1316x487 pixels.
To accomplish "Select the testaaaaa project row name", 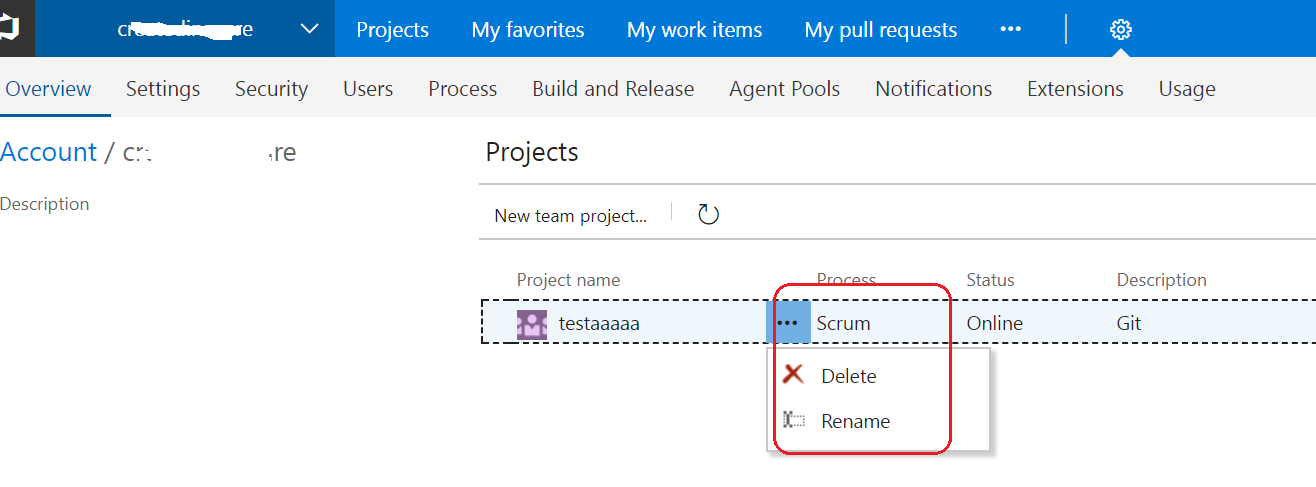I will pos(599,324).
